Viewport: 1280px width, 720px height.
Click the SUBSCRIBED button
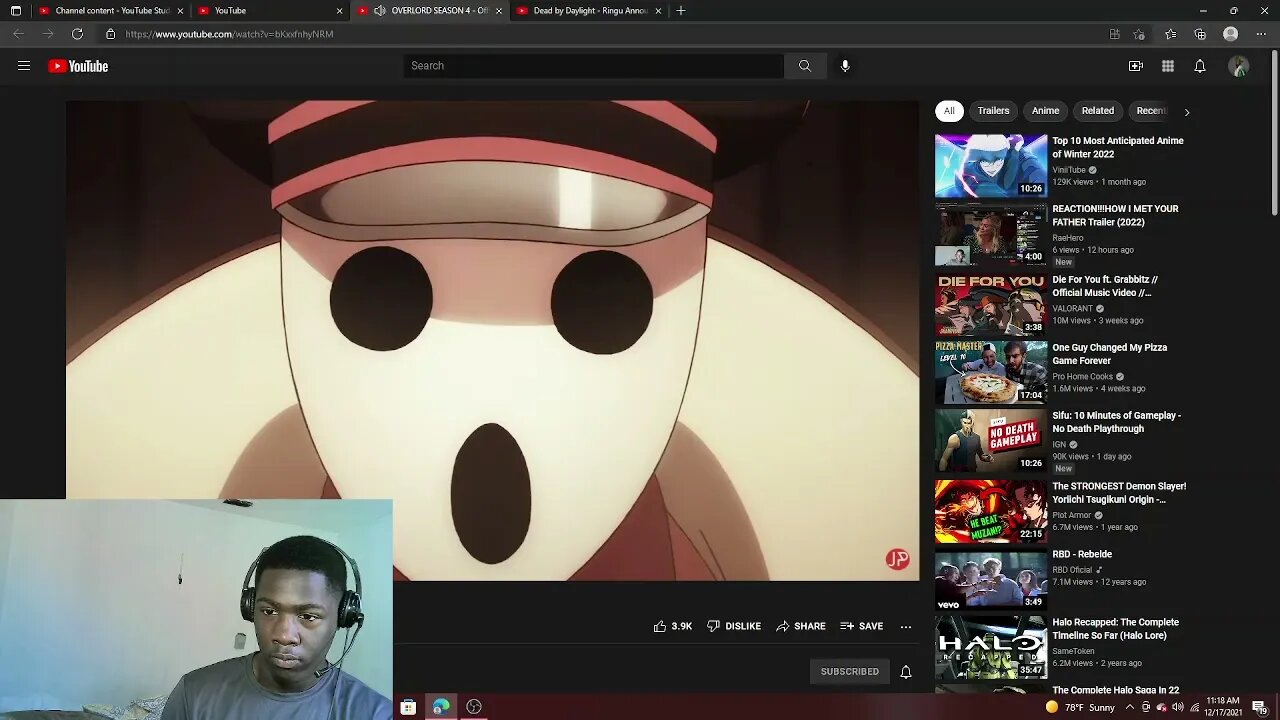pyautogui.click(x=849, y=672)
